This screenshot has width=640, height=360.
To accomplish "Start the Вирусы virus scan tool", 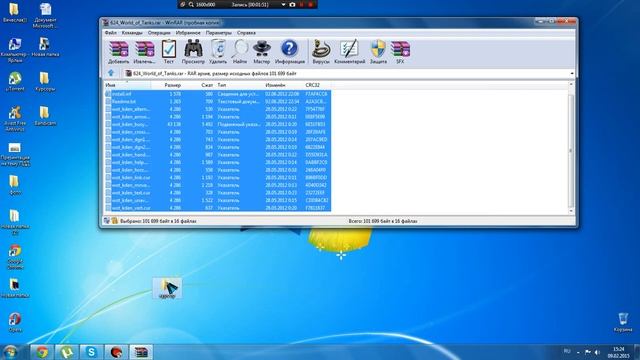I will tap(321, 52).
